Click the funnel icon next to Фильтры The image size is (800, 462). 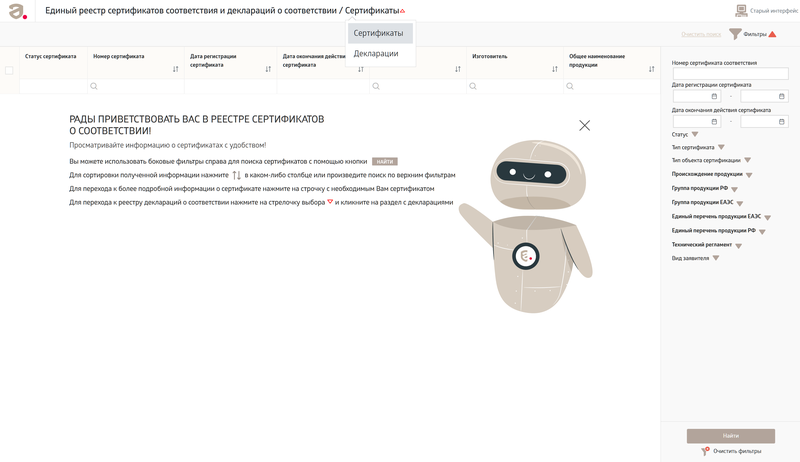pos(735,34)
